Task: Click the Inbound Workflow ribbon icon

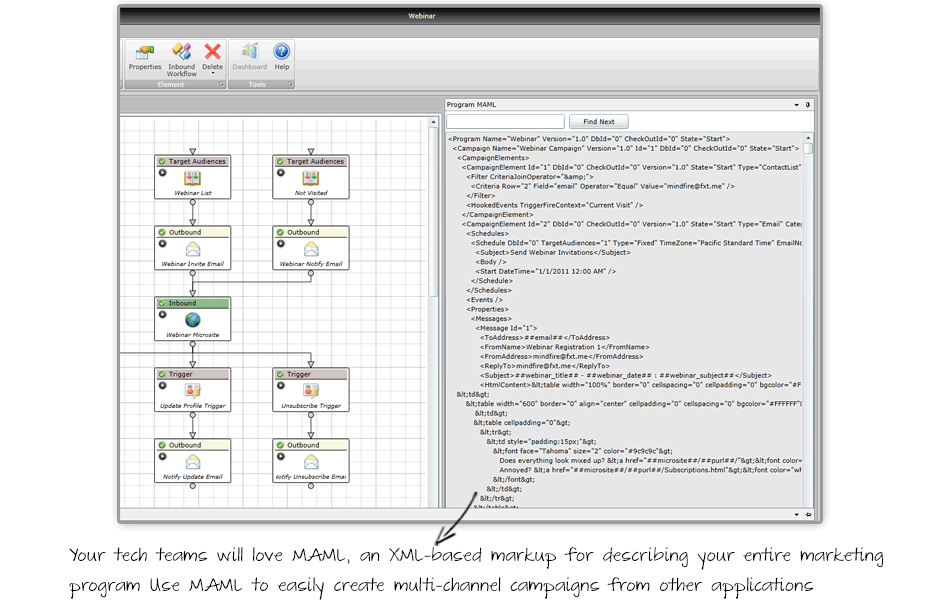Action: click(181, 52)
